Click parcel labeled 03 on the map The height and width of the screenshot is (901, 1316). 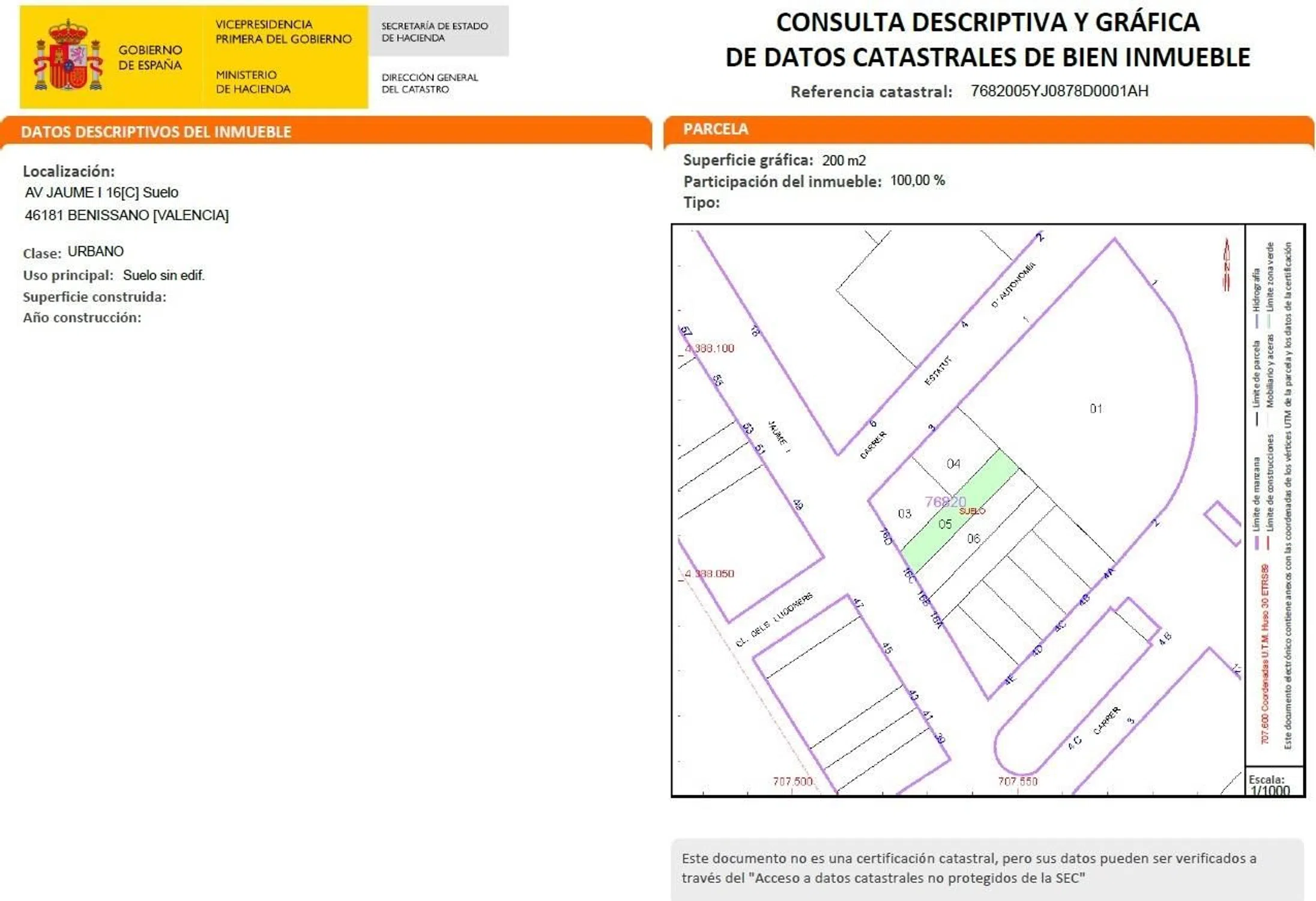coord(904,514)
